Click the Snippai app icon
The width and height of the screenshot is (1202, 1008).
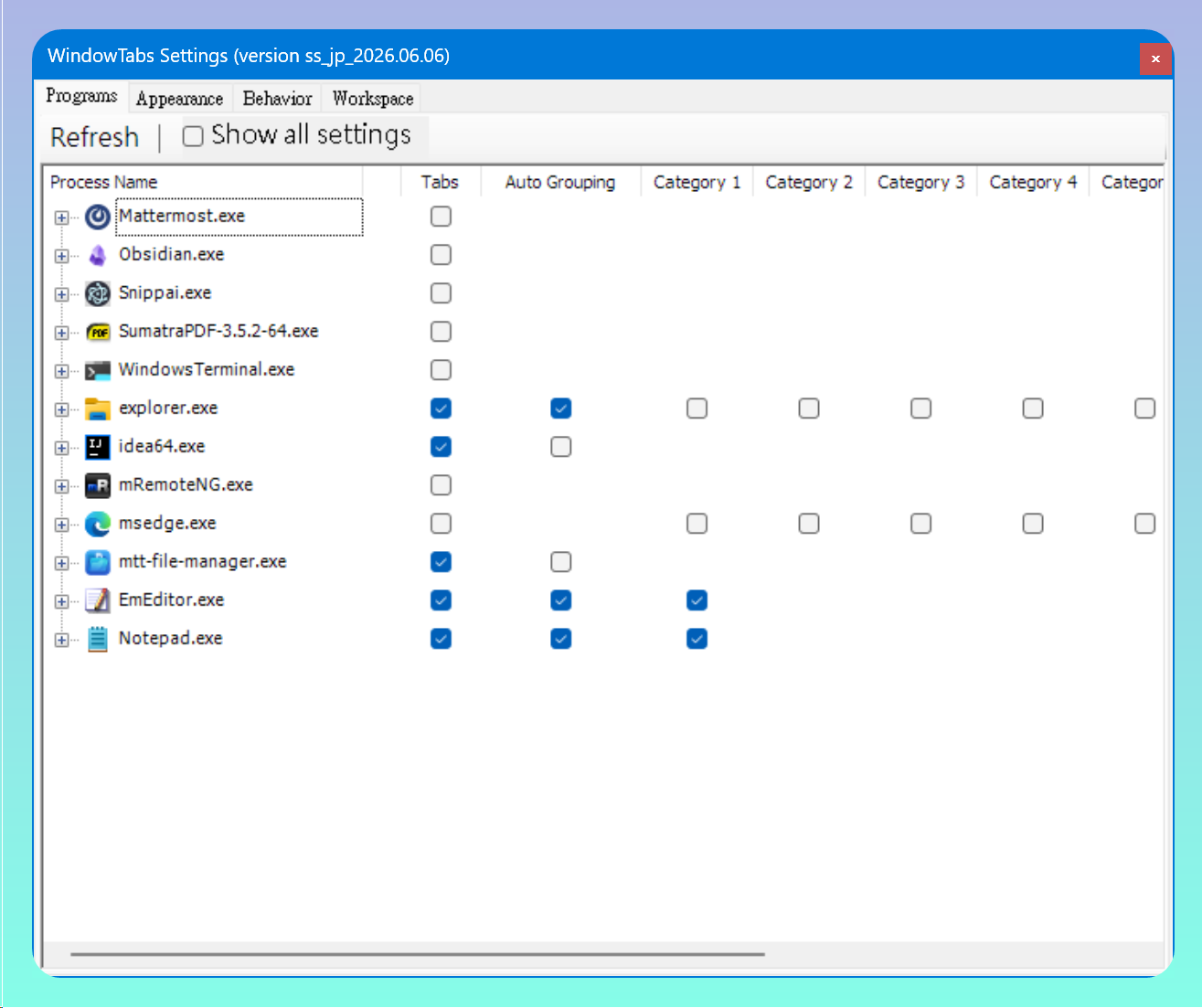[98, 293]
